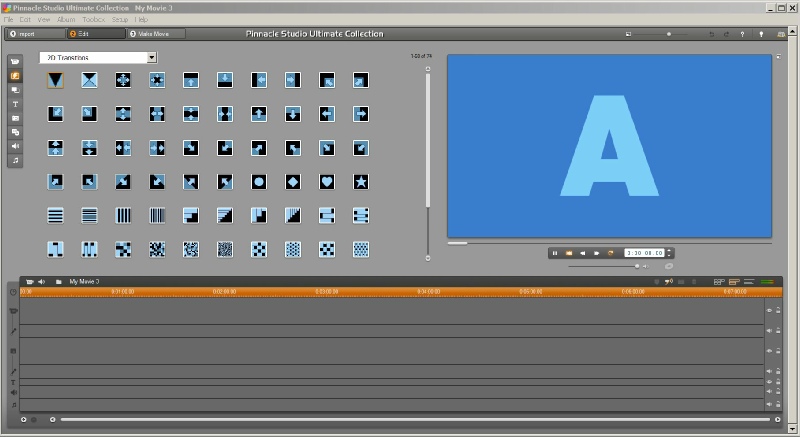Select the heart-shaped transition thumbnail
The width and height of the screenshot is (800, 437).
326,182
